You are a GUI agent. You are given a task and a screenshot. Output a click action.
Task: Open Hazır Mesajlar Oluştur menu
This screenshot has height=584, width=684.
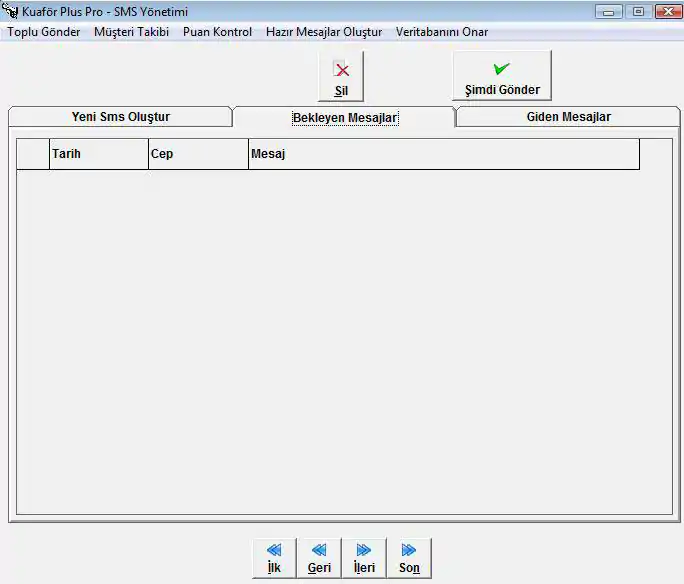tap(324, 32)
